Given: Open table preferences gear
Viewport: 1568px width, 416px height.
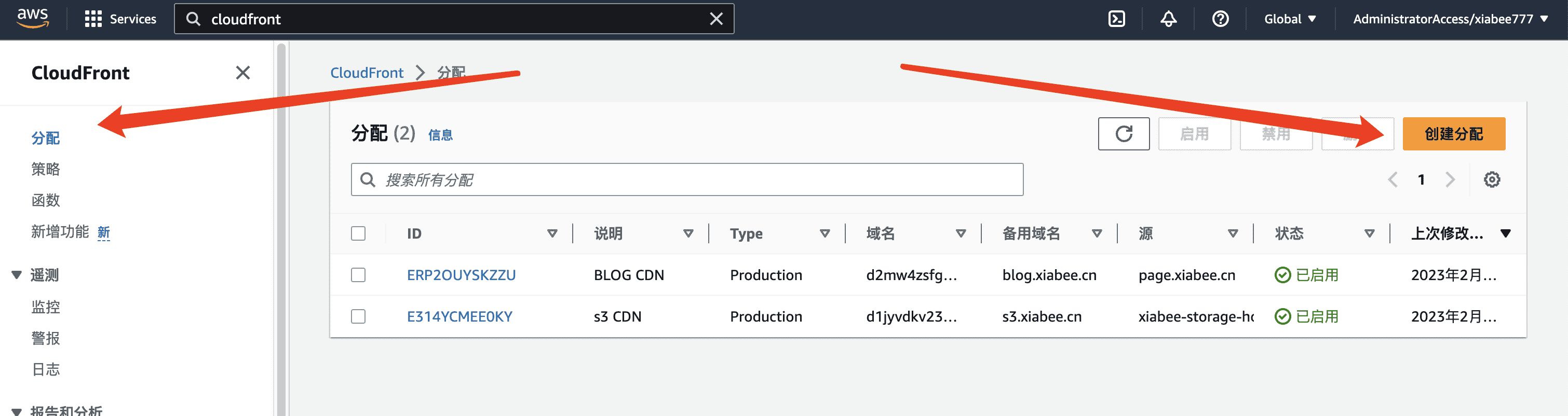Looking at the screenshot, I should pos(1491,179).
